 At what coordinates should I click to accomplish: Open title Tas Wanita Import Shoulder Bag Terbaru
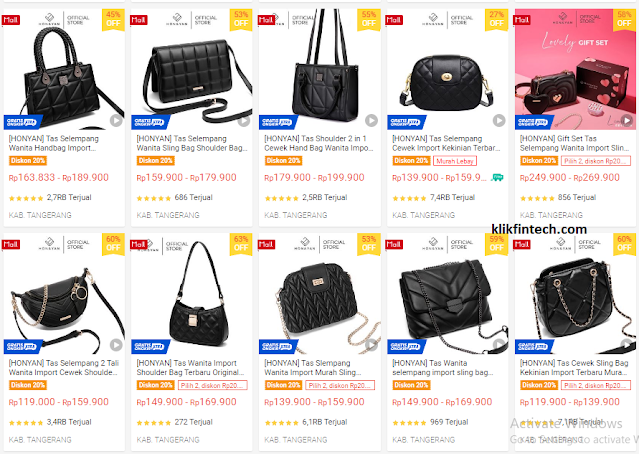coord(190,368)
